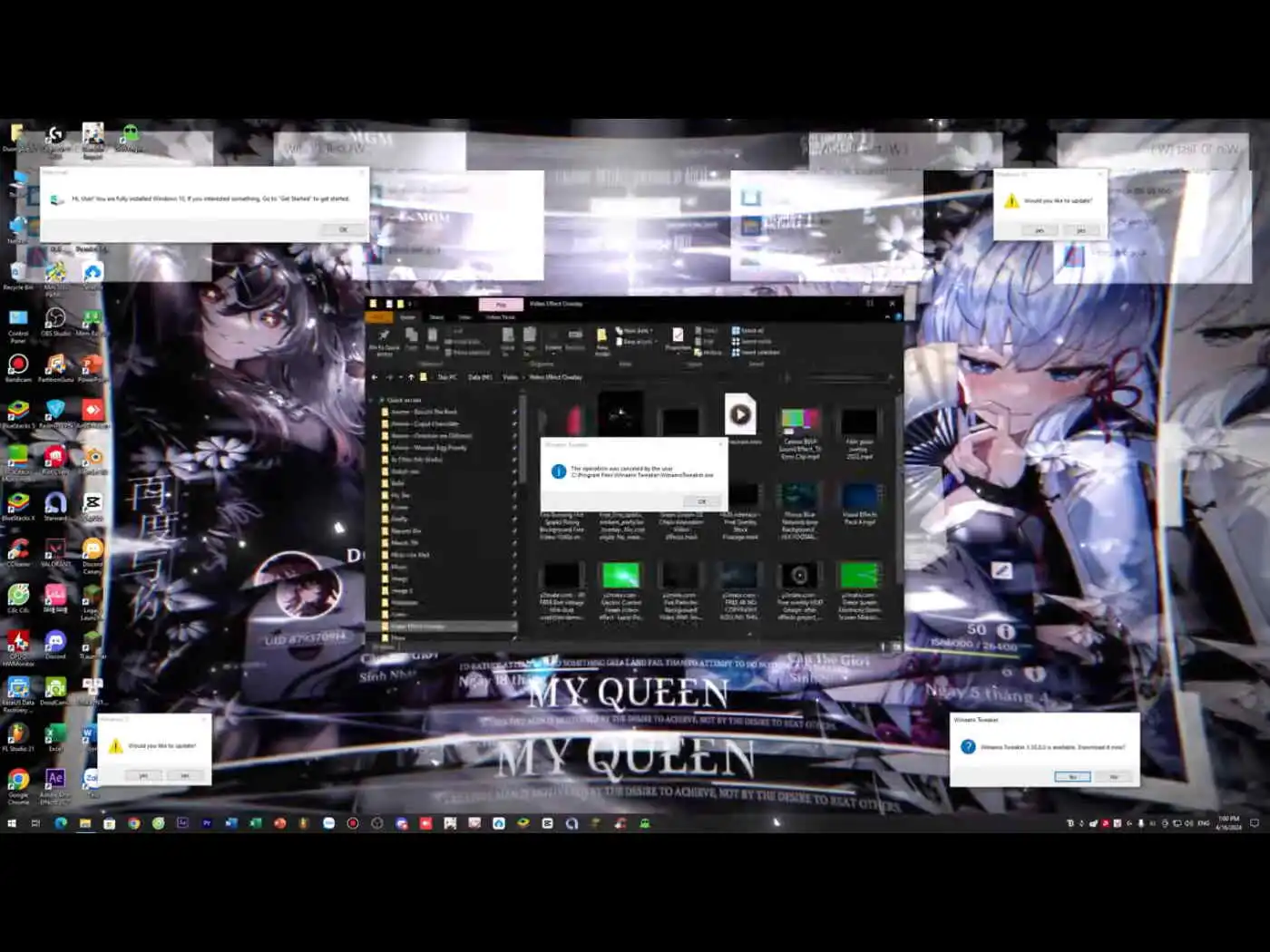Switch to the Share ribbon tab

pyautogui.click(x=436, y=317)
